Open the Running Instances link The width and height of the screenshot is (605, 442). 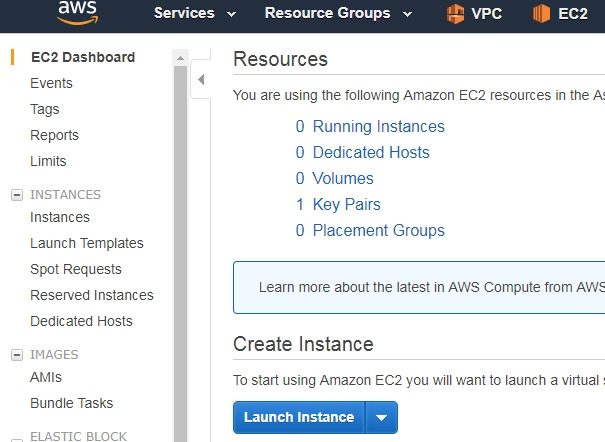(378, 126)
